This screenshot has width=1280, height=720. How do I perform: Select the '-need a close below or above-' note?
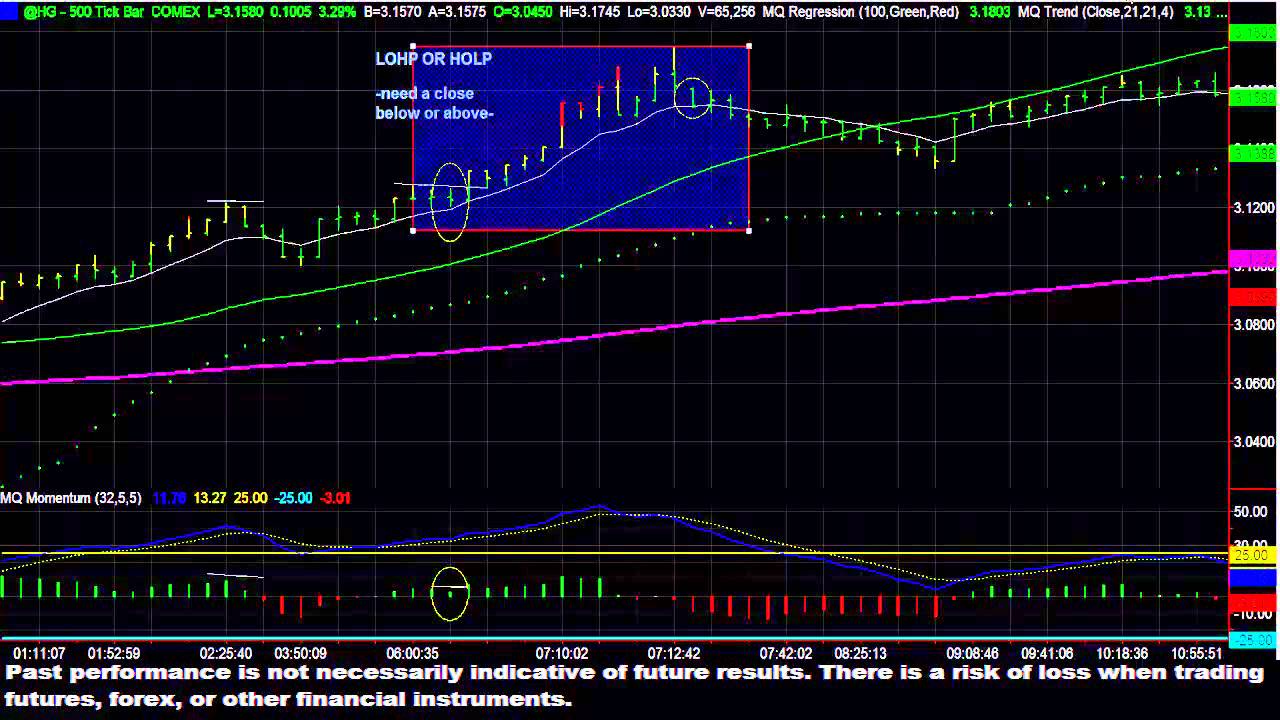click(x=434, y=103)
